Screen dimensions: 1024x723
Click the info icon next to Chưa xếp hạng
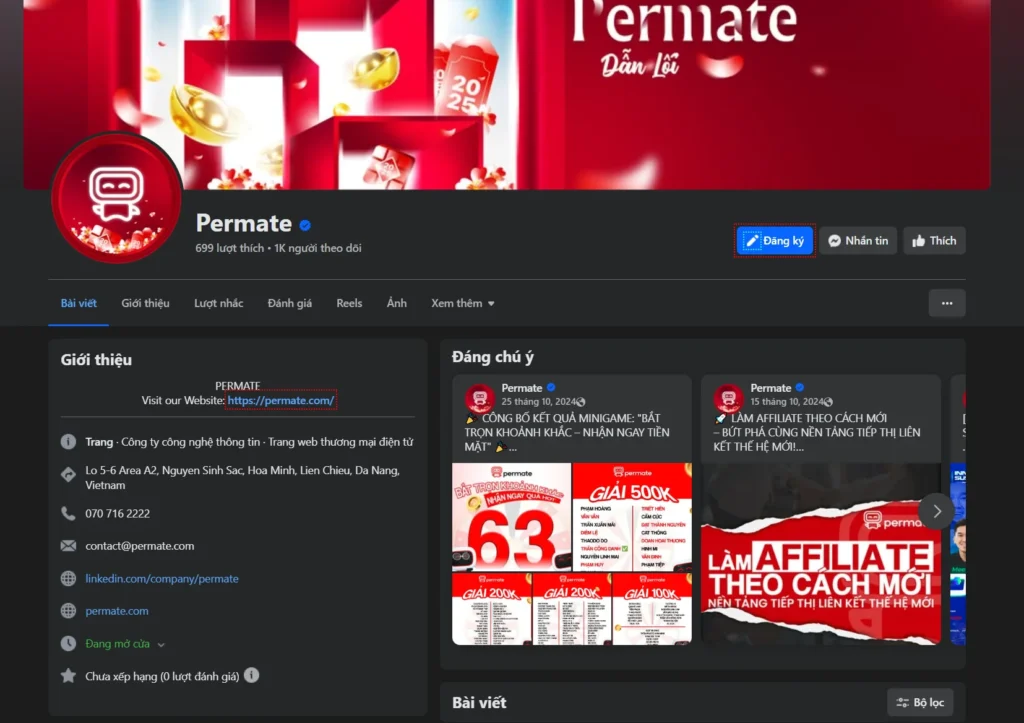click(x=251, y=675)
